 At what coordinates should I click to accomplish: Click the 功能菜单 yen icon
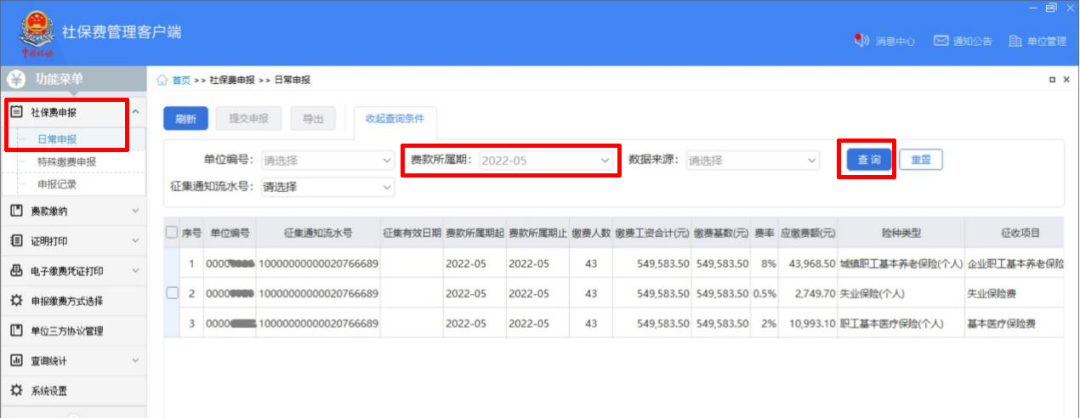18,79
